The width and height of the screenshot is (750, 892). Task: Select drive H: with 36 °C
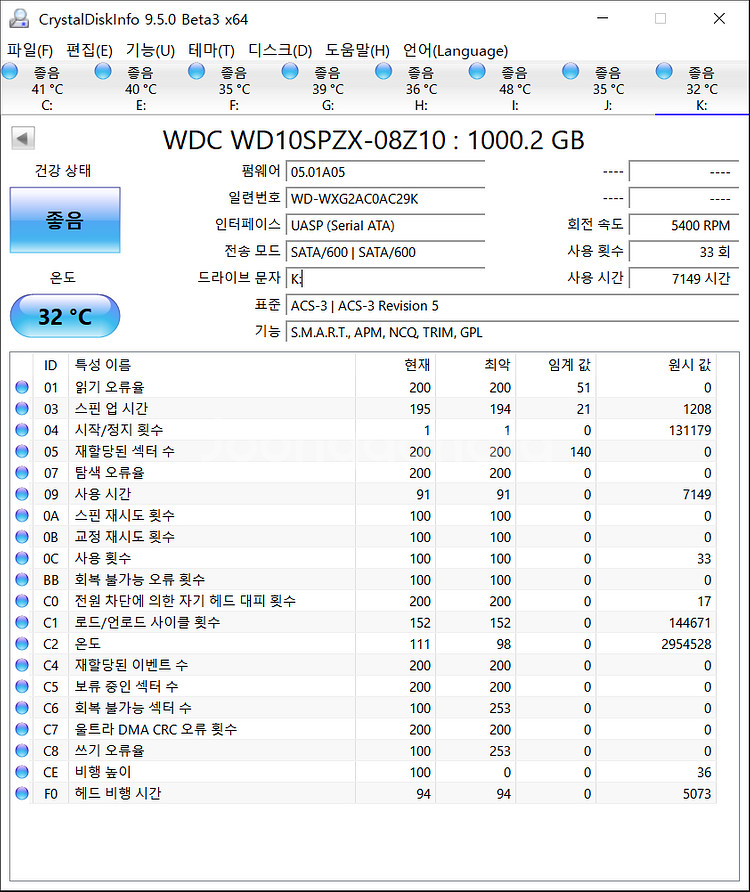(421, 88)
